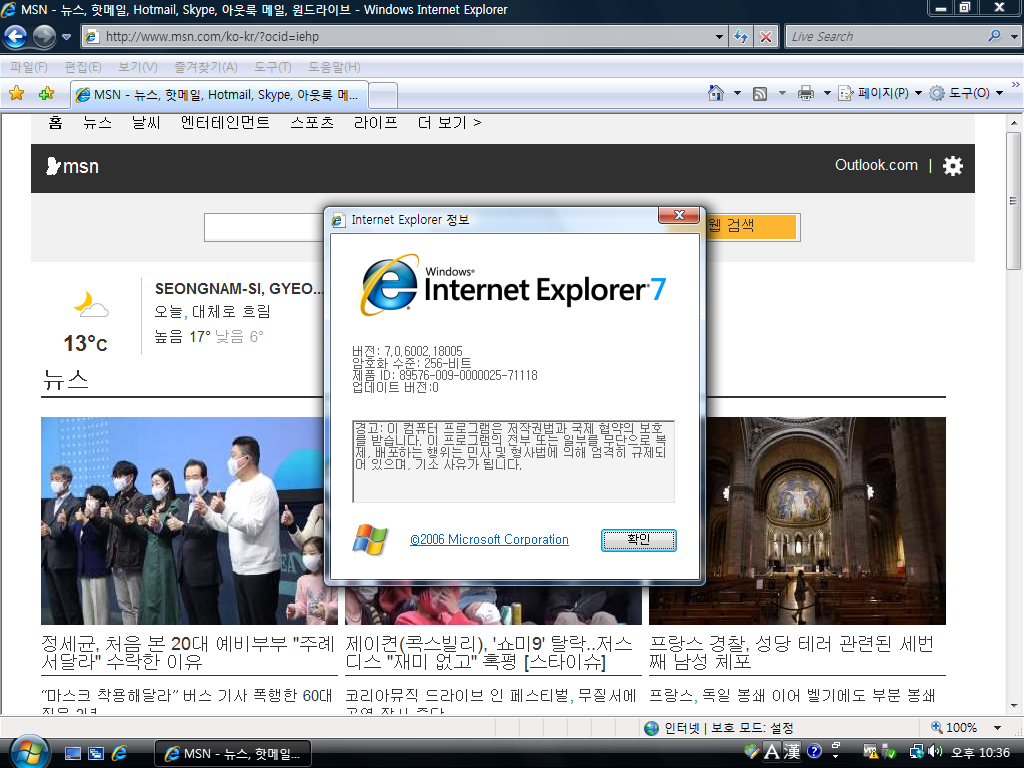Click 홈 in MSN navigation

[x=56, y=122]
